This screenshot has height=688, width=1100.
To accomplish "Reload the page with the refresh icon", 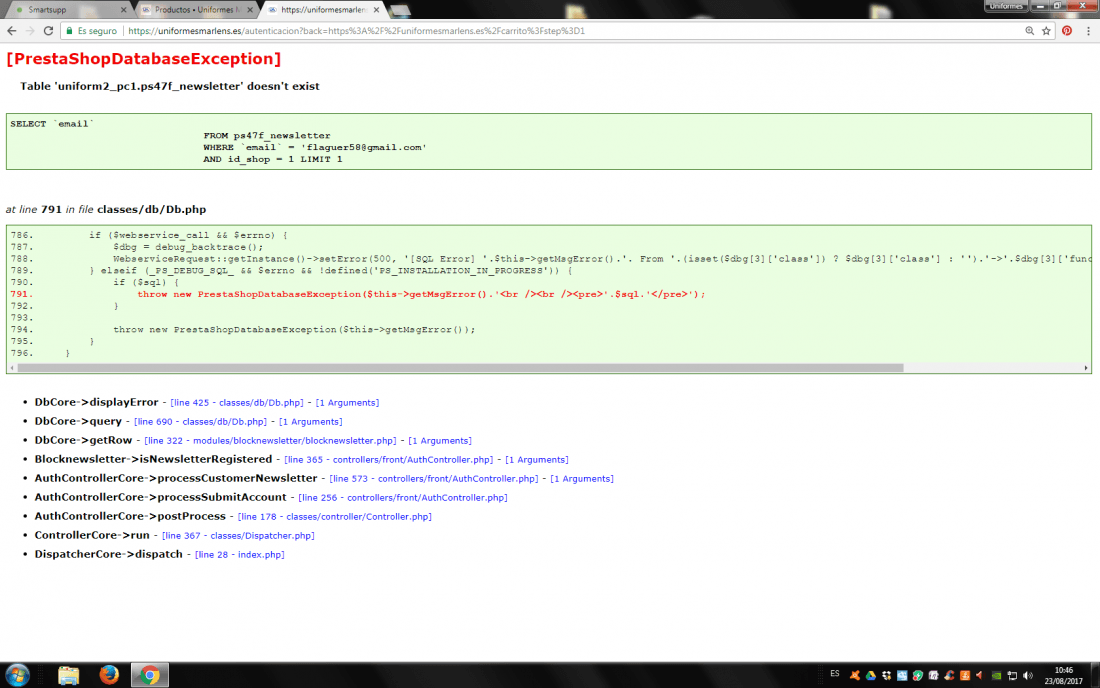I will pyautogui.click(x=48, y=31).
